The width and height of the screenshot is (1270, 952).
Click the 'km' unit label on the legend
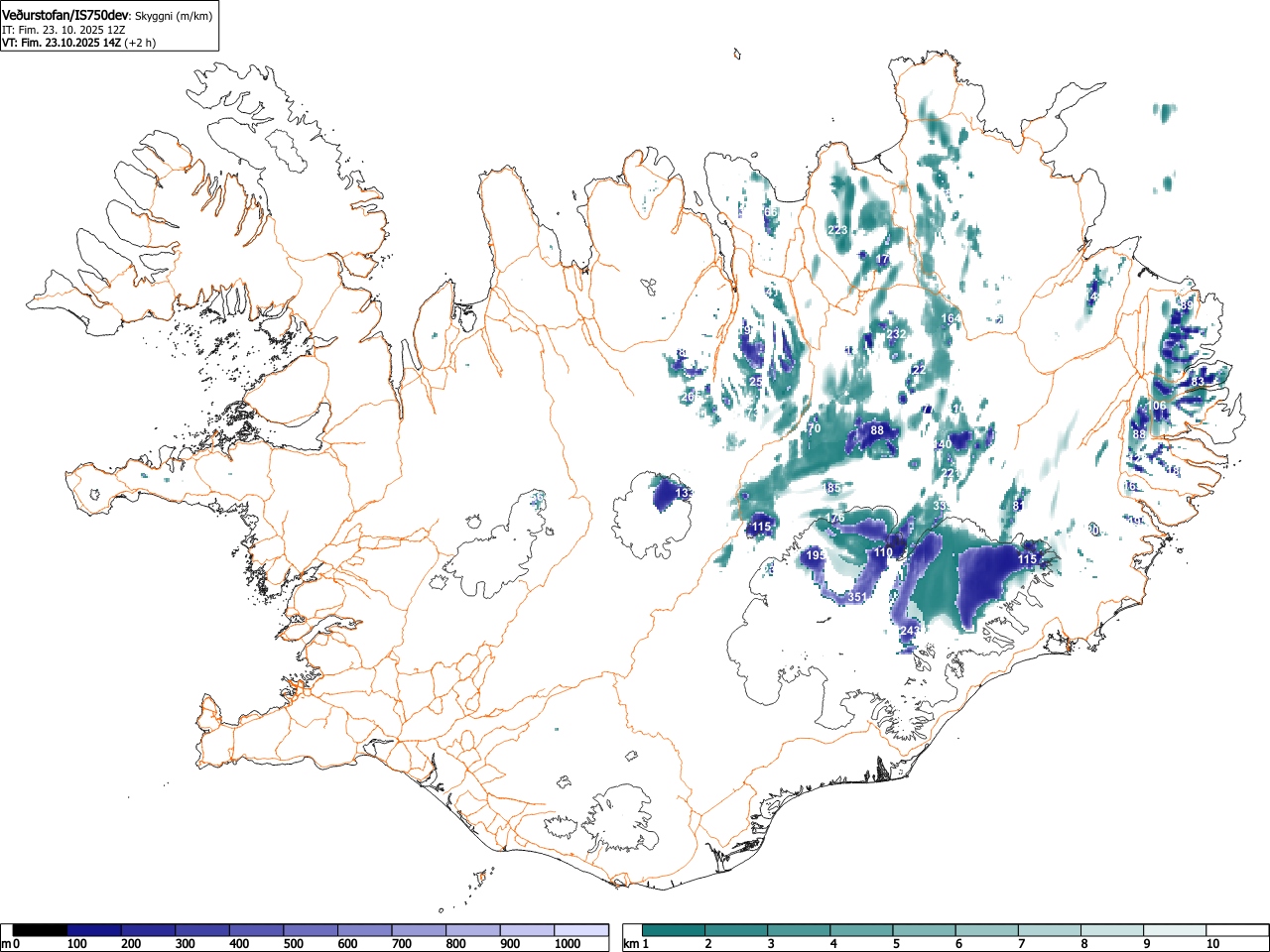point(630,944)
